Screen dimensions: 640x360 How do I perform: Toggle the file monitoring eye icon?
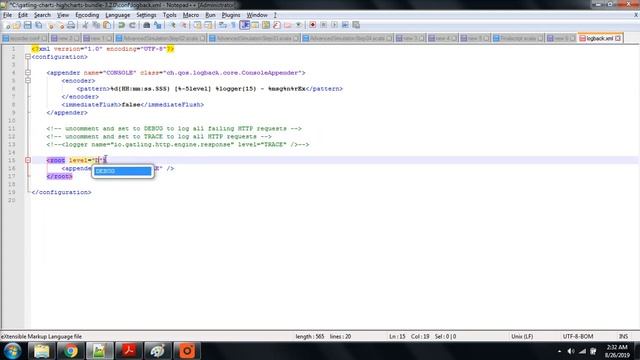[299, 25]
